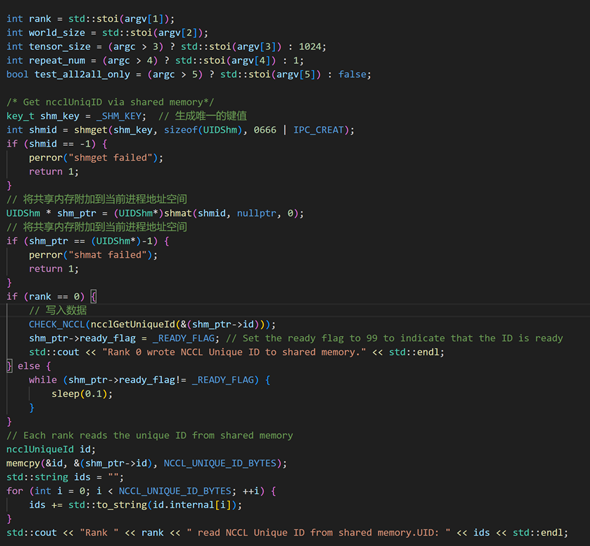Click 'NCCL_UNIQUE_ID_BYTES' in the memcpy line

220,463
